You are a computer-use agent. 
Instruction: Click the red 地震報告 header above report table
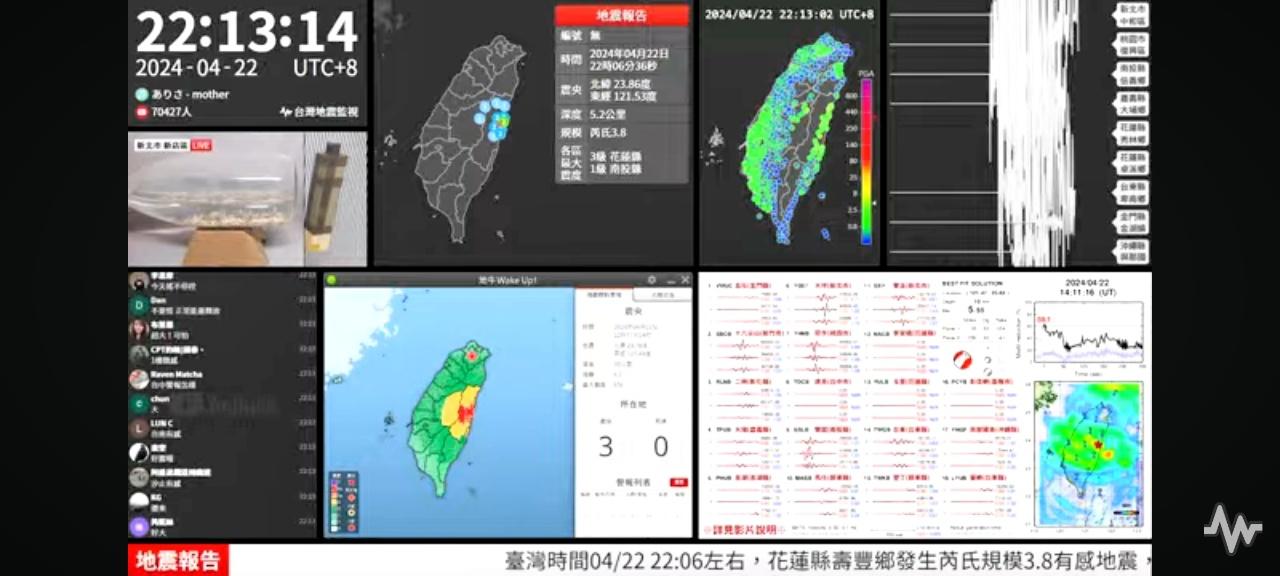(621, 16)
